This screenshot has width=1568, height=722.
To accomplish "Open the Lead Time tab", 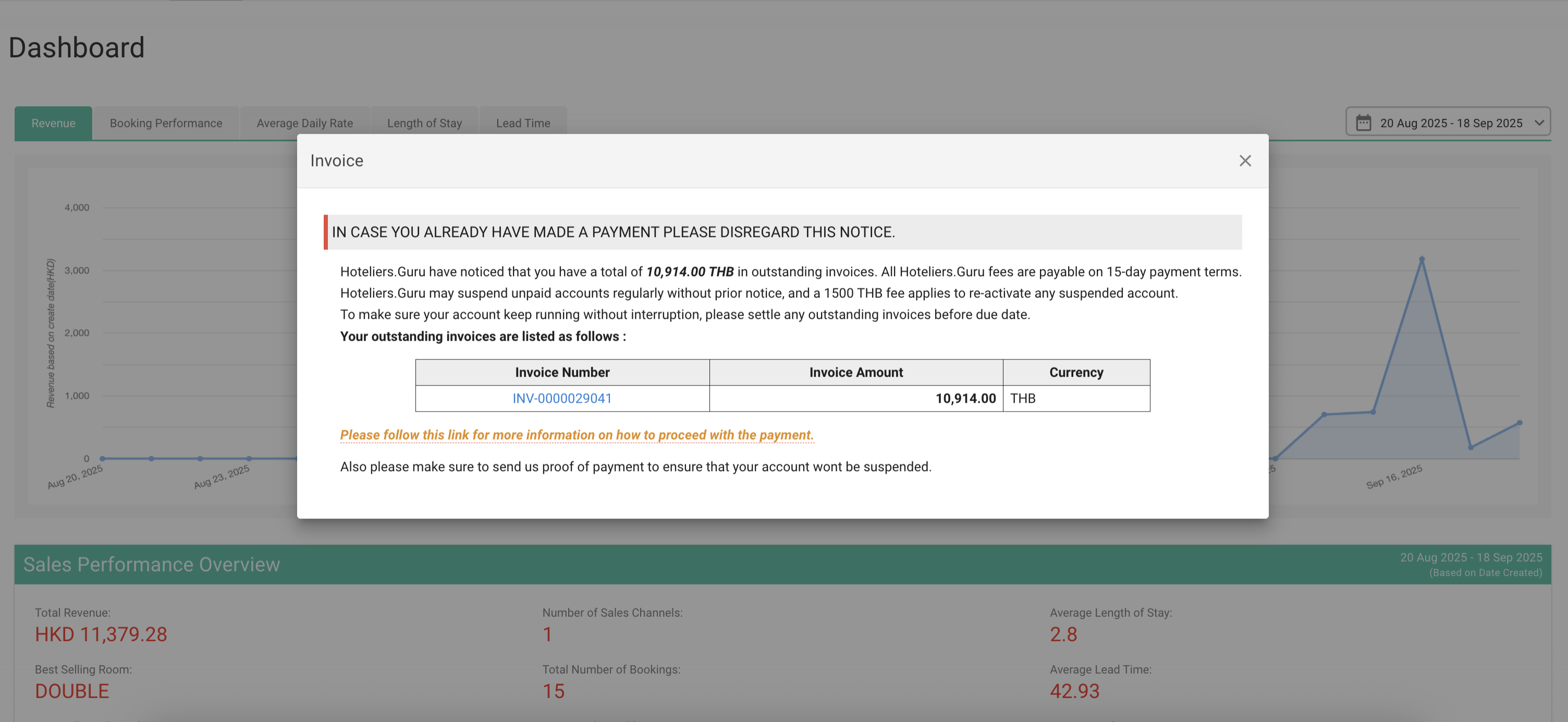I will (523, 123).
